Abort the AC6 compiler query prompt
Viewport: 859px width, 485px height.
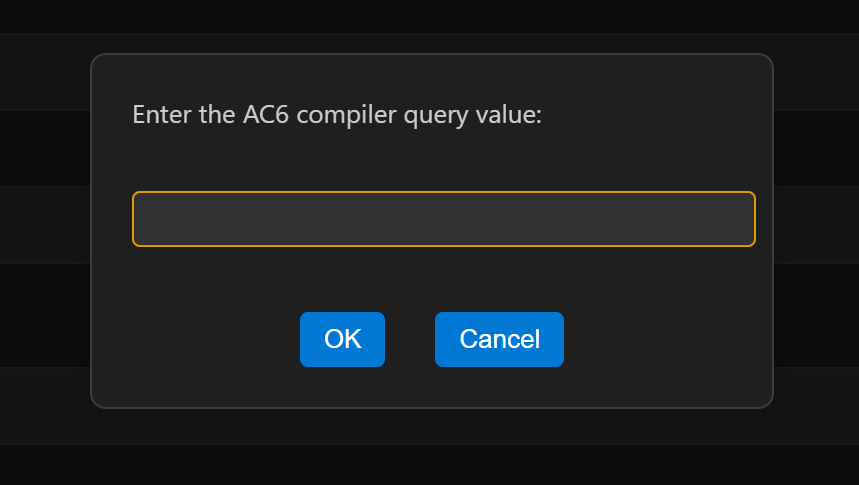click(x=499, y=339)
